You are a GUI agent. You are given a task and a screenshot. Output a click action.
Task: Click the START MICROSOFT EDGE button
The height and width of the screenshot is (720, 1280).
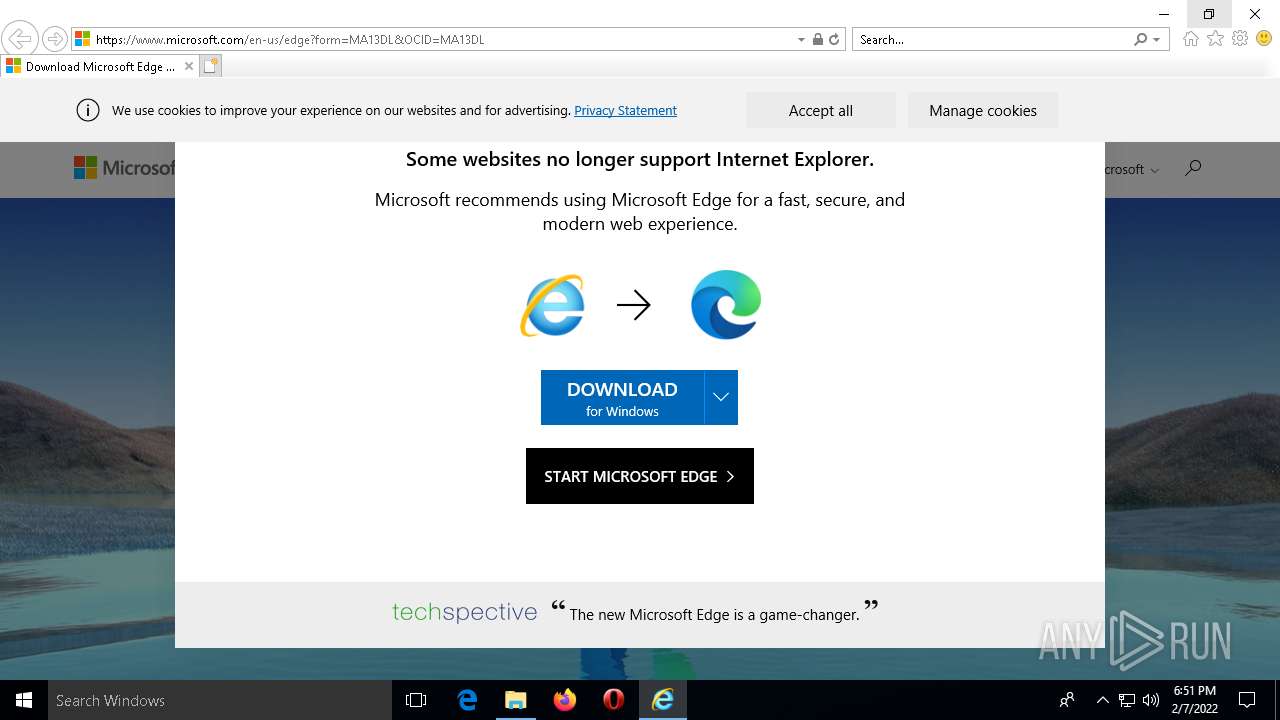tap(640, 476)
